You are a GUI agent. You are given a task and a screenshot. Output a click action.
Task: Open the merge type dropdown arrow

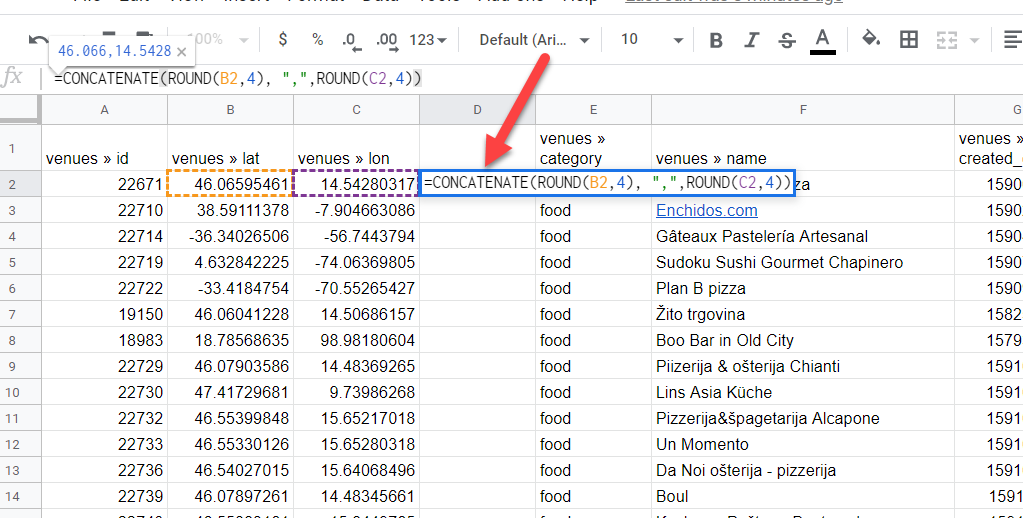[x=974, y=41]
